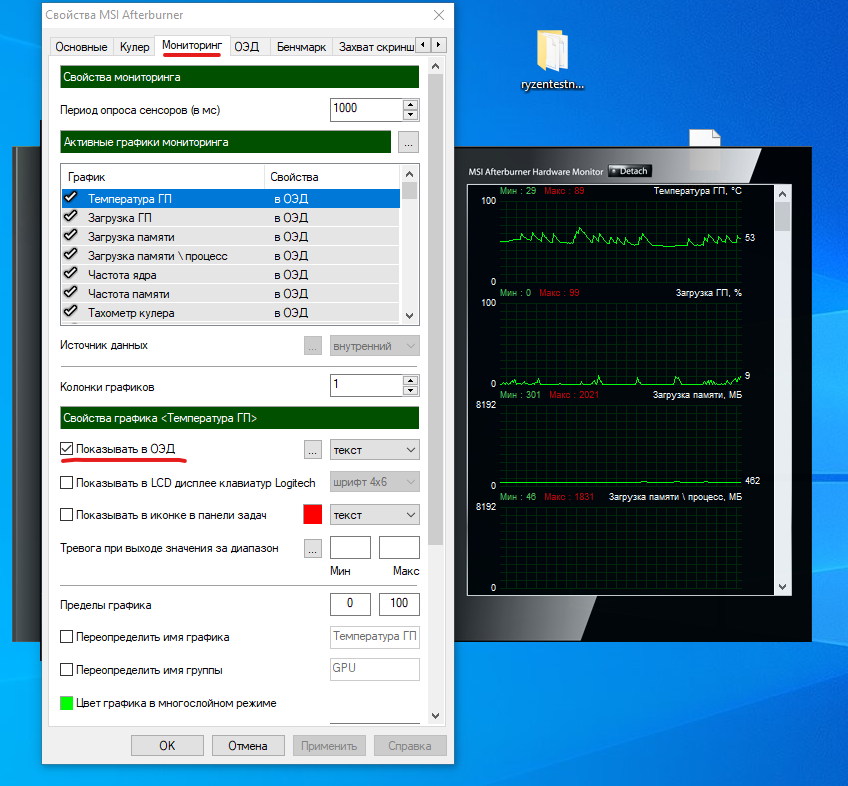Select the Частота памяти row text
The width and height of the screenshot is (848, 786).
click(x=129, y=294)
